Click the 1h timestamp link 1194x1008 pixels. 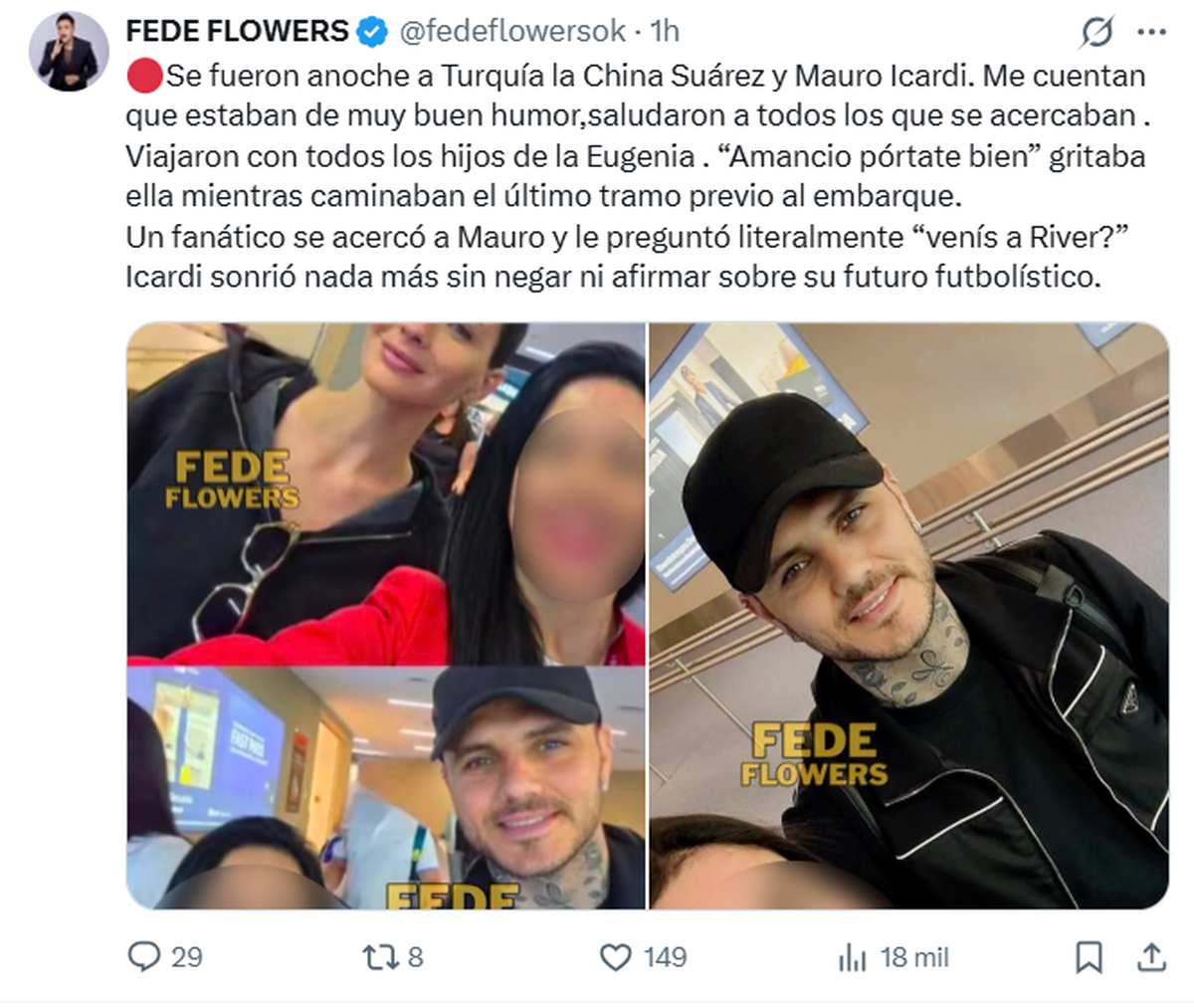(665, 32)
